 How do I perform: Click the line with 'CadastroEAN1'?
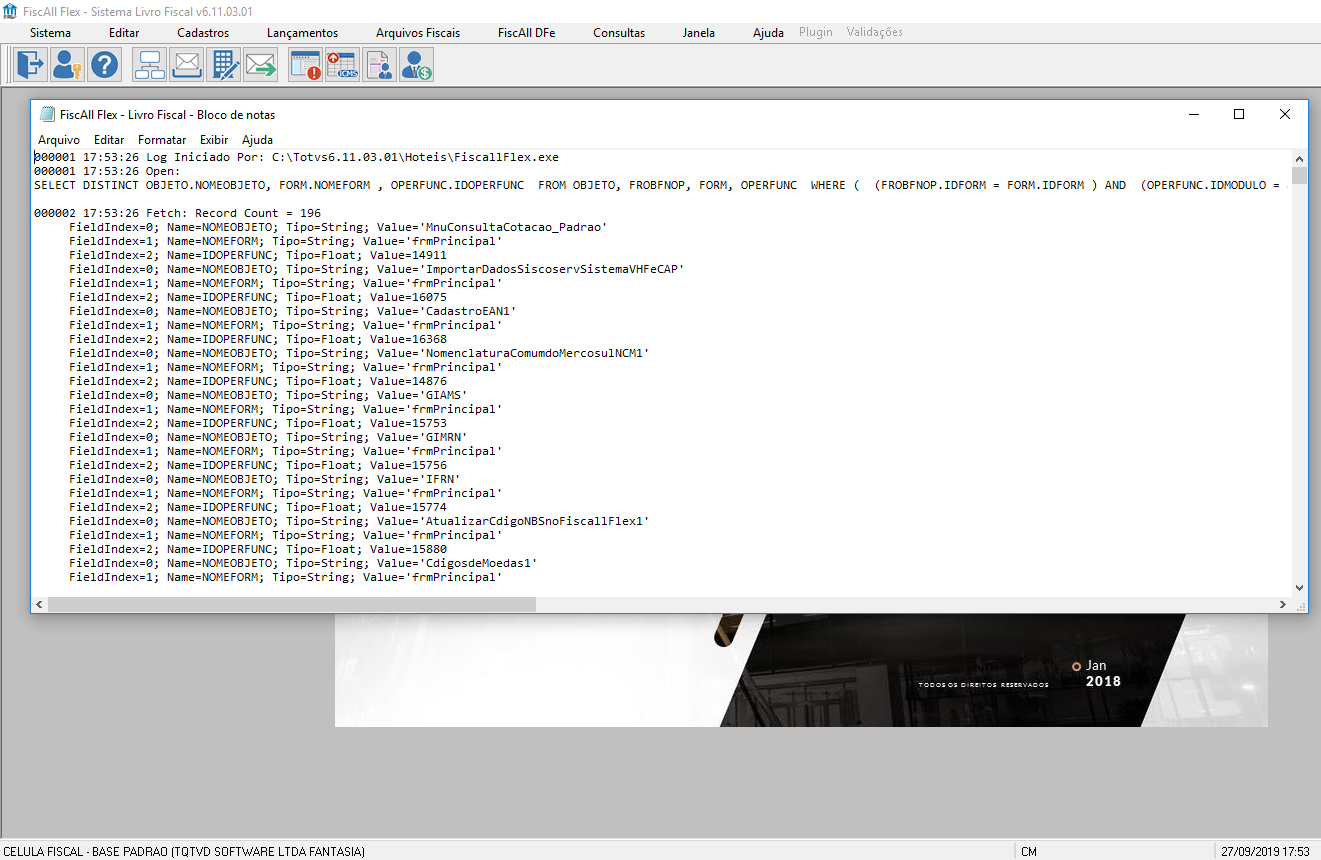293,311
